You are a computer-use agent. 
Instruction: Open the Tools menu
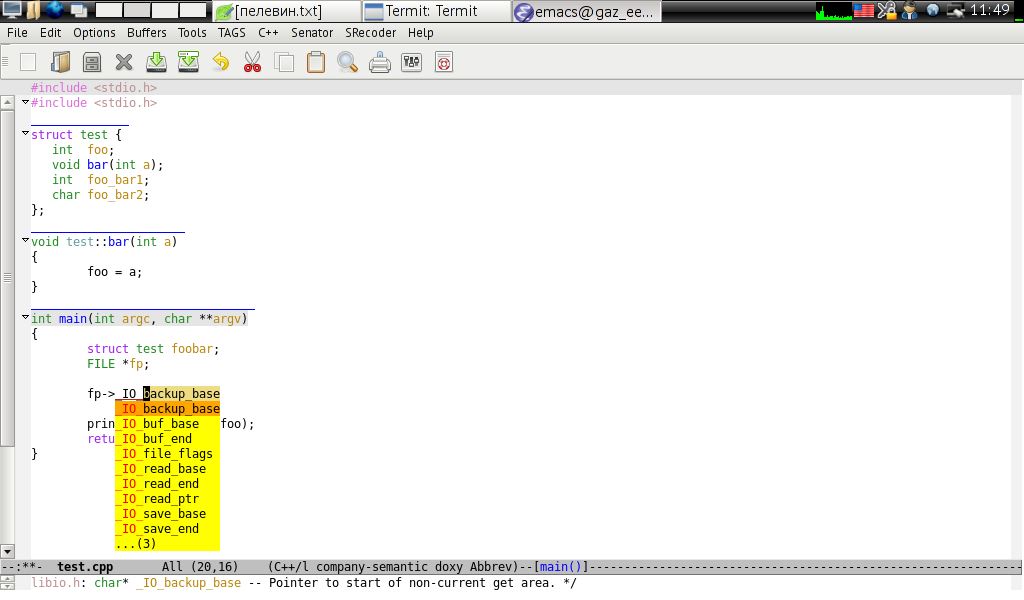pyautogui.click(x=192, y=33)
